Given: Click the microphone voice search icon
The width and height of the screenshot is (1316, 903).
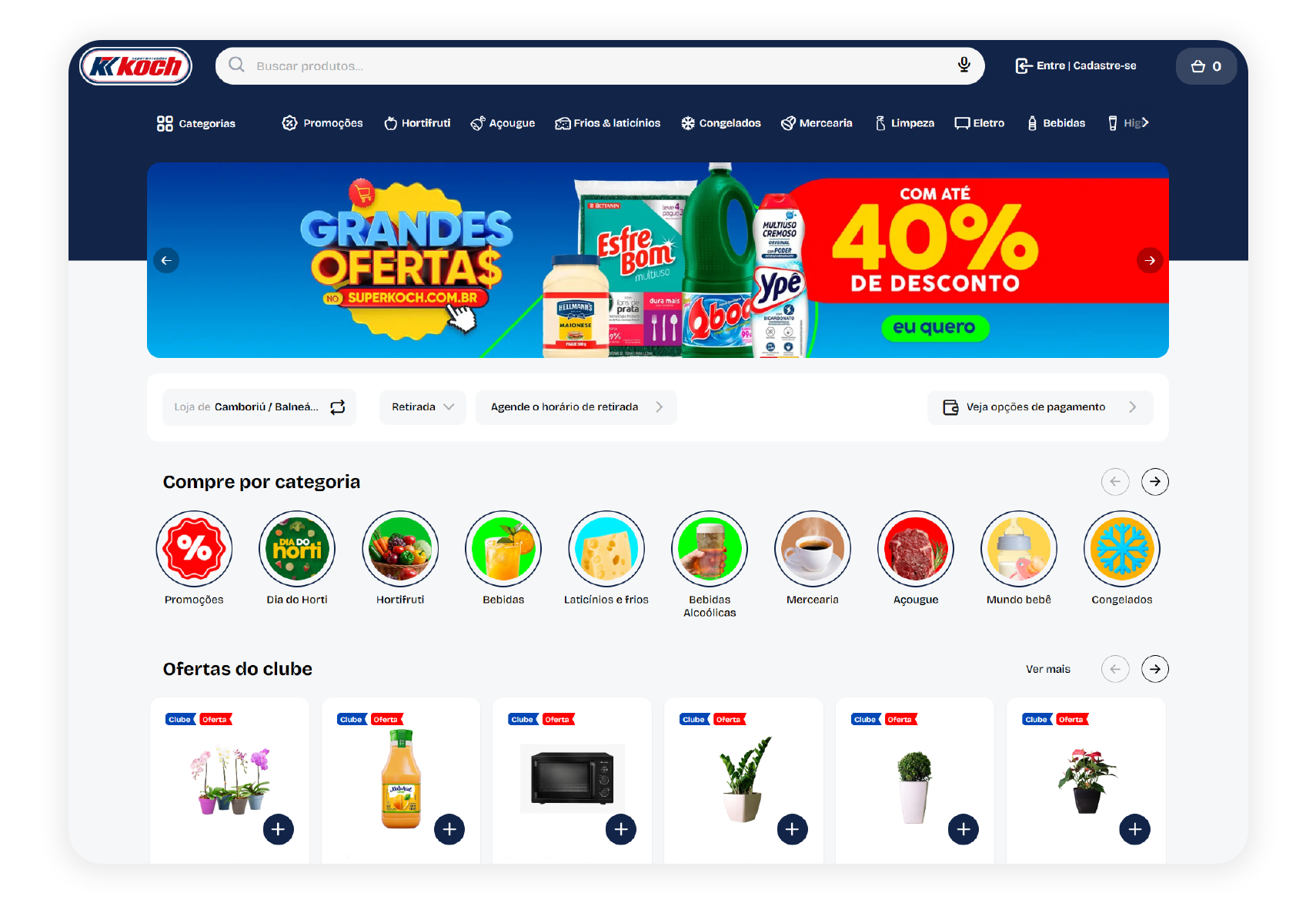Looking at the screenshot, I should tap(964, 65).
